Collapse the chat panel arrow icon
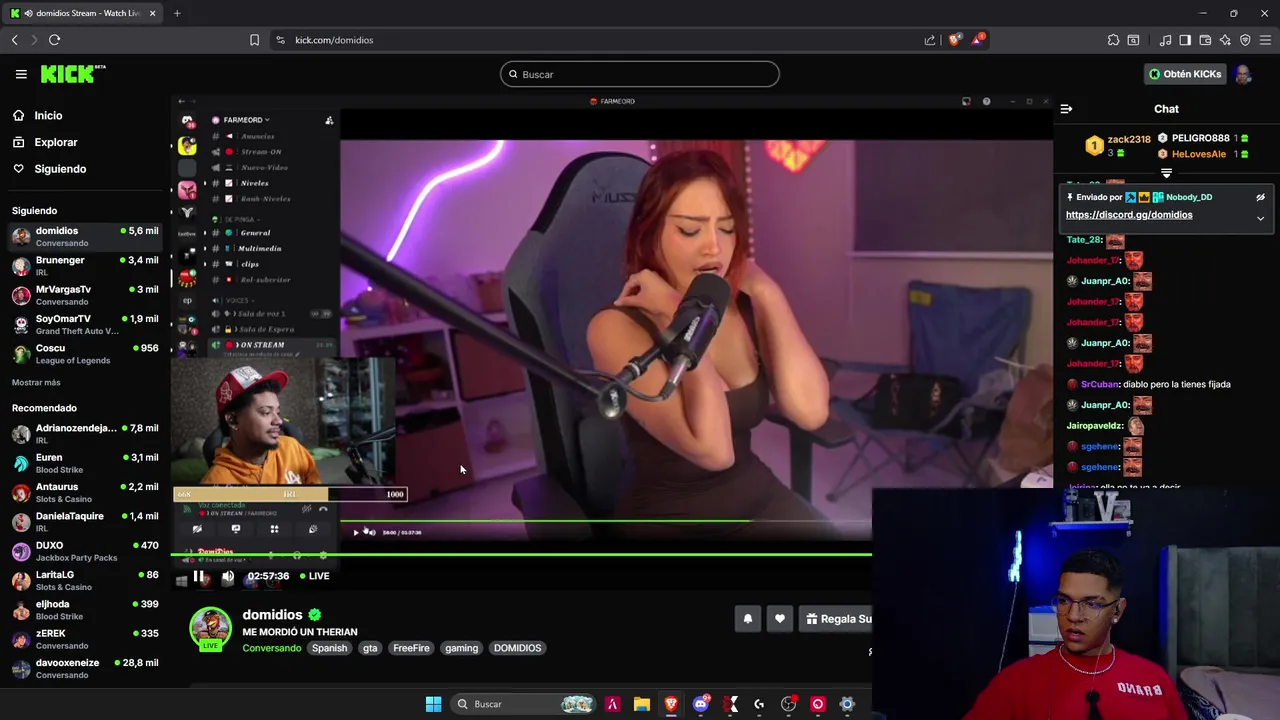This screenshot has height=720, width=1280. click(x=1066, y=109)
